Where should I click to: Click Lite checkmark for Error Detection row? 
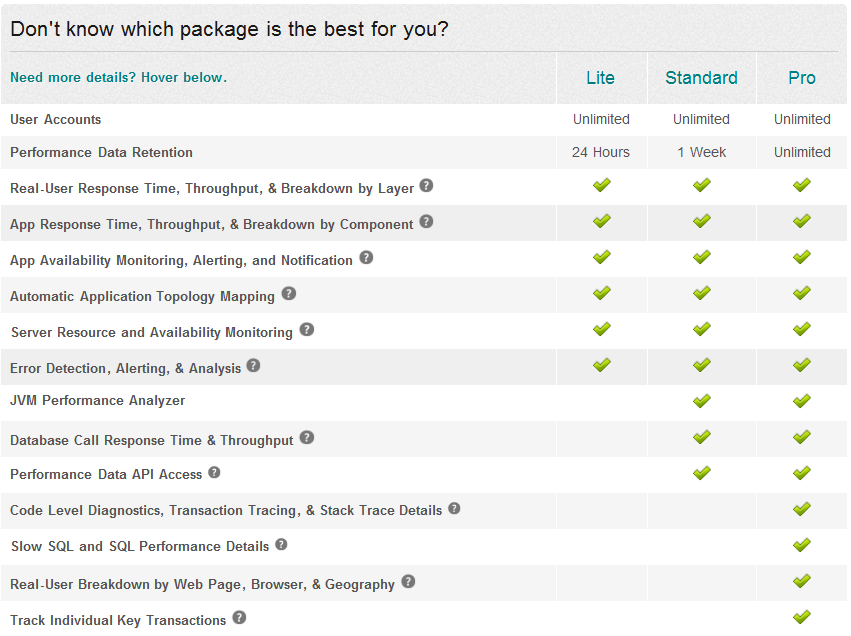(601, 365)
